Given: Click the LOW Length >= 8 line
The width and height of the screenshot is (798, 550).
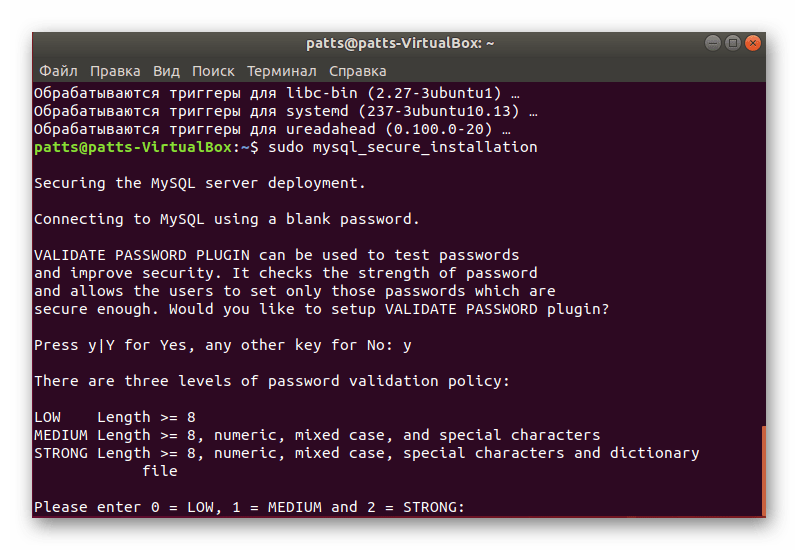Looking at the screenshot, I should pyautogui.click(x=115, y=417).
